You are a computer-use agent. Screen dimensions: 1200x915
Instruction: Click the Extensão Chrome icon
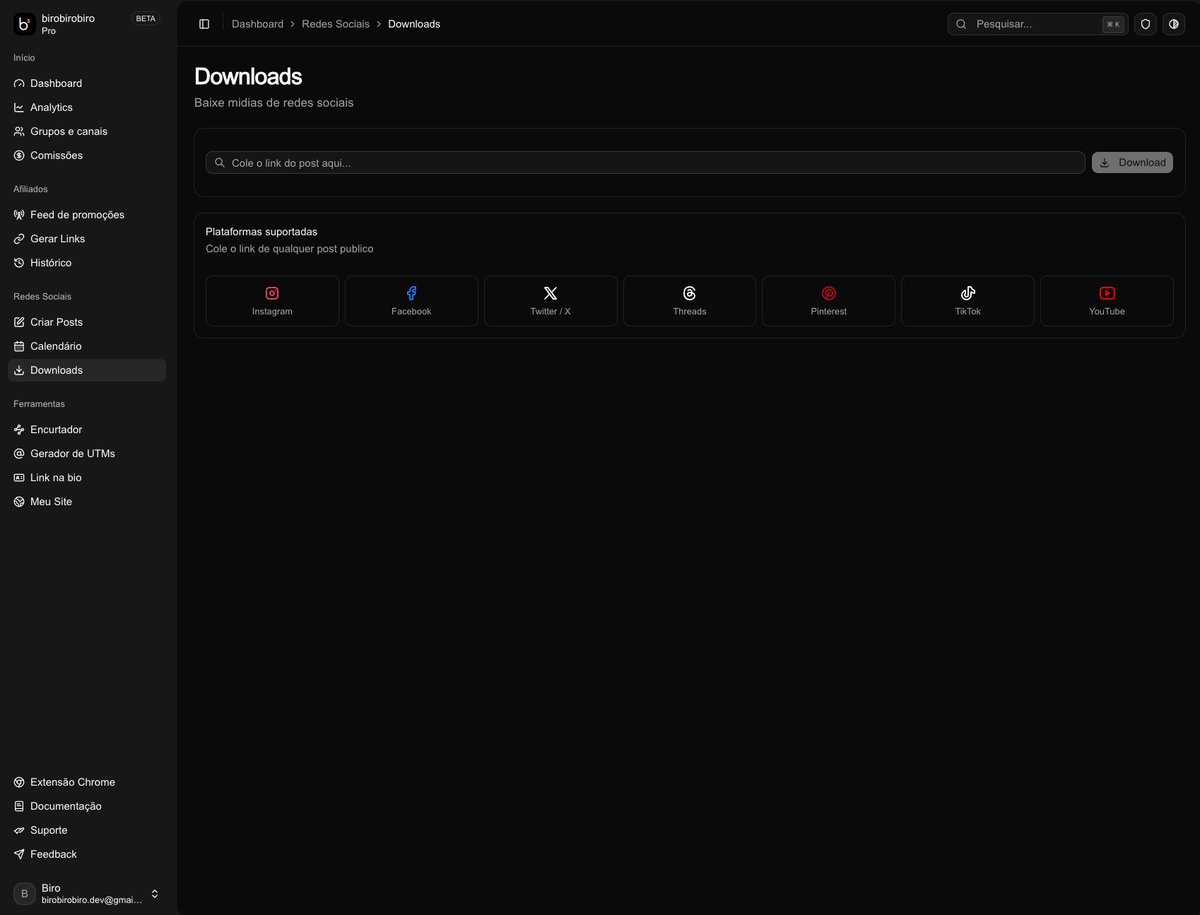(x=19, y=782)
